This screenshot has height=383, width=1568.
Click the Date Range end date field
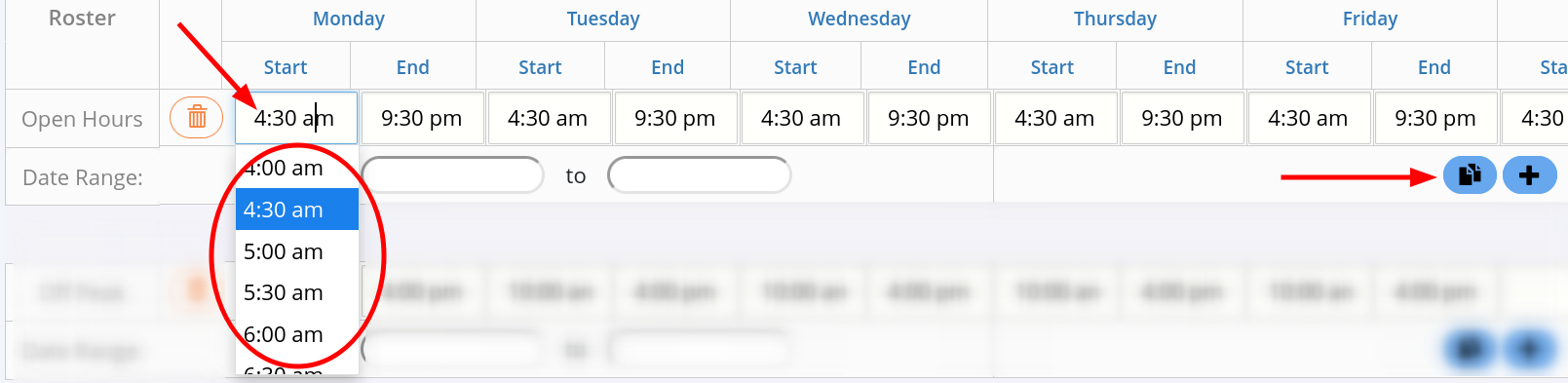699,175
